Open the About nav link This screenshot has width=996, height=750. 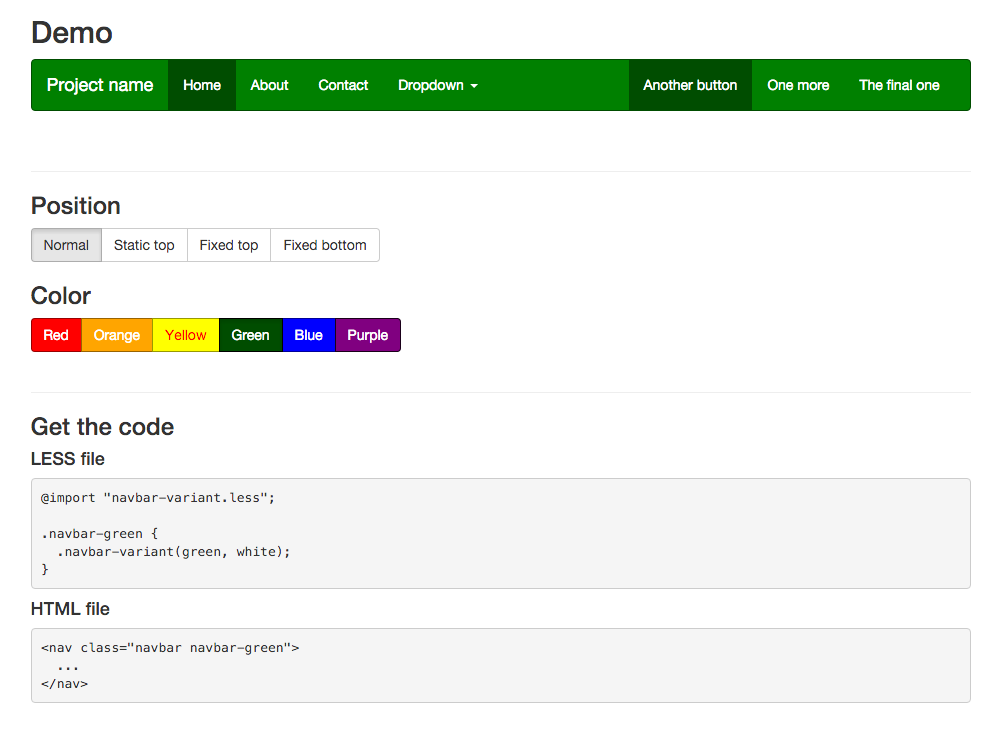(269, 85)
